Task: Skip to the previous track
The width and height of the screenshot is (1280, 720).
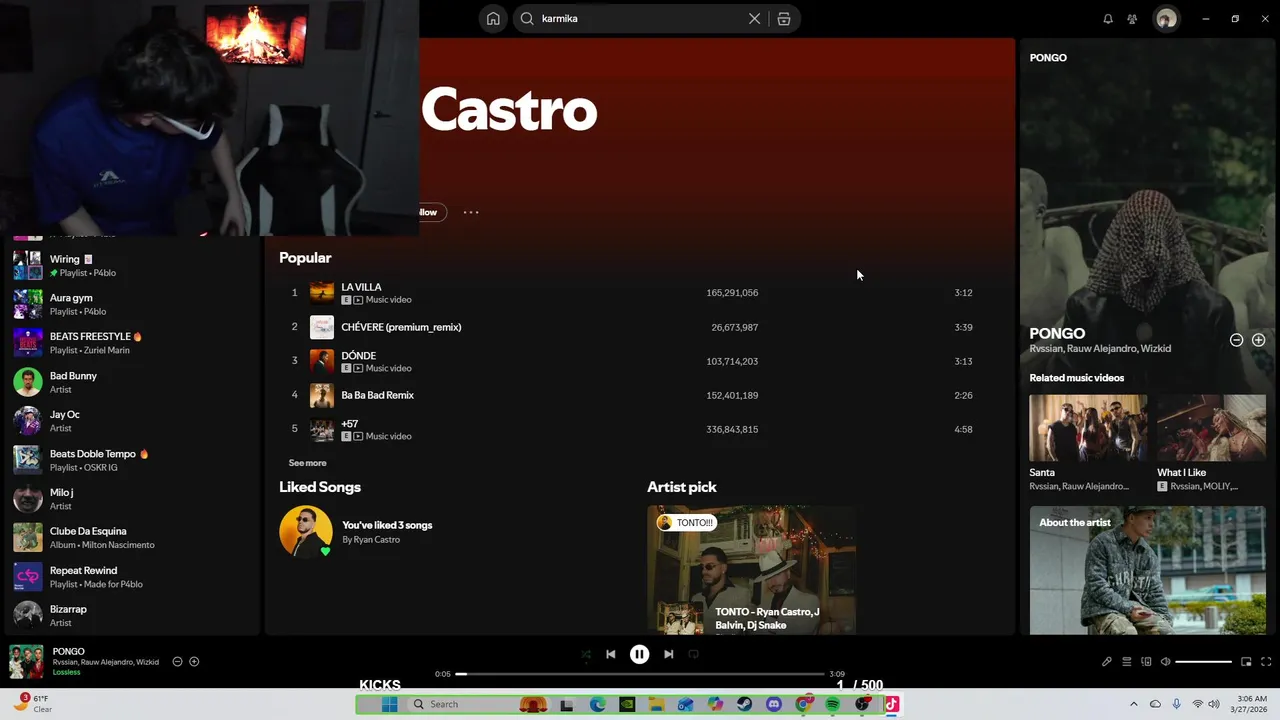Action: pyautogui.click(x=610, y=654)
